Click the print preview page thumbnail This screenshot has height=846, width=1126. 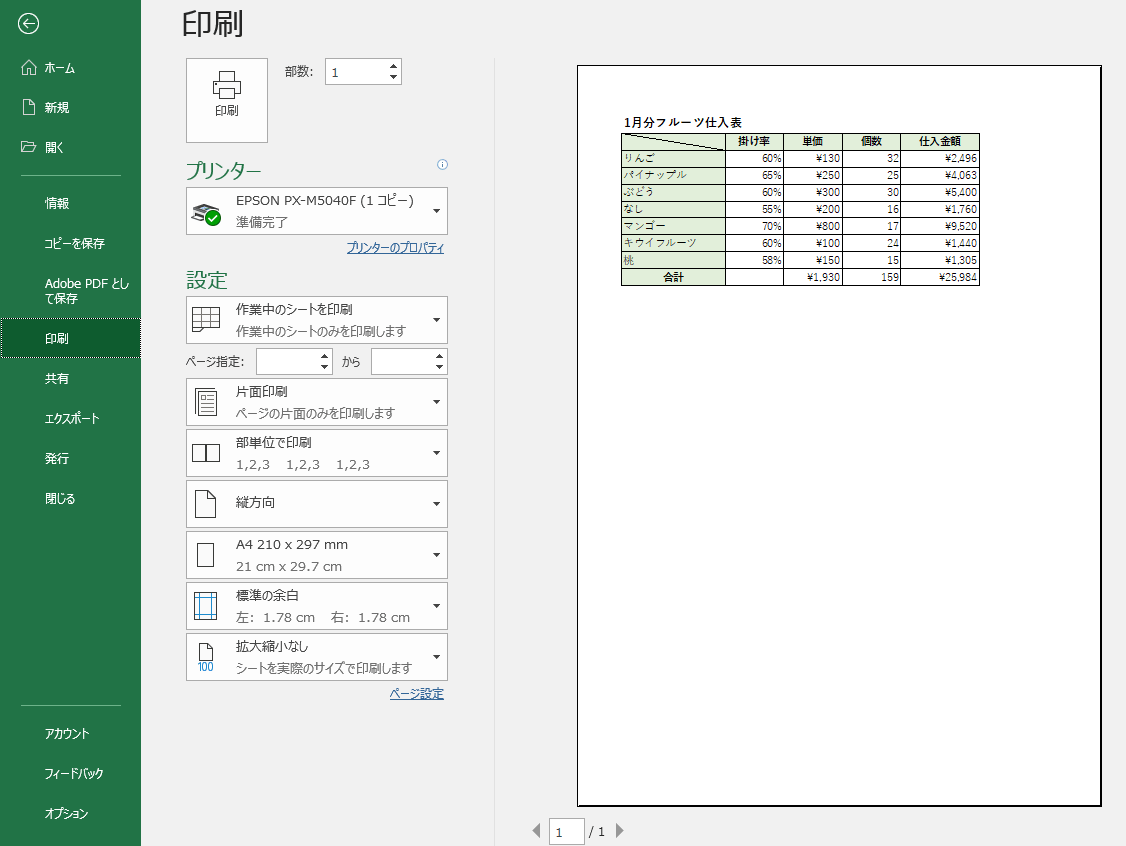point(839,436)
